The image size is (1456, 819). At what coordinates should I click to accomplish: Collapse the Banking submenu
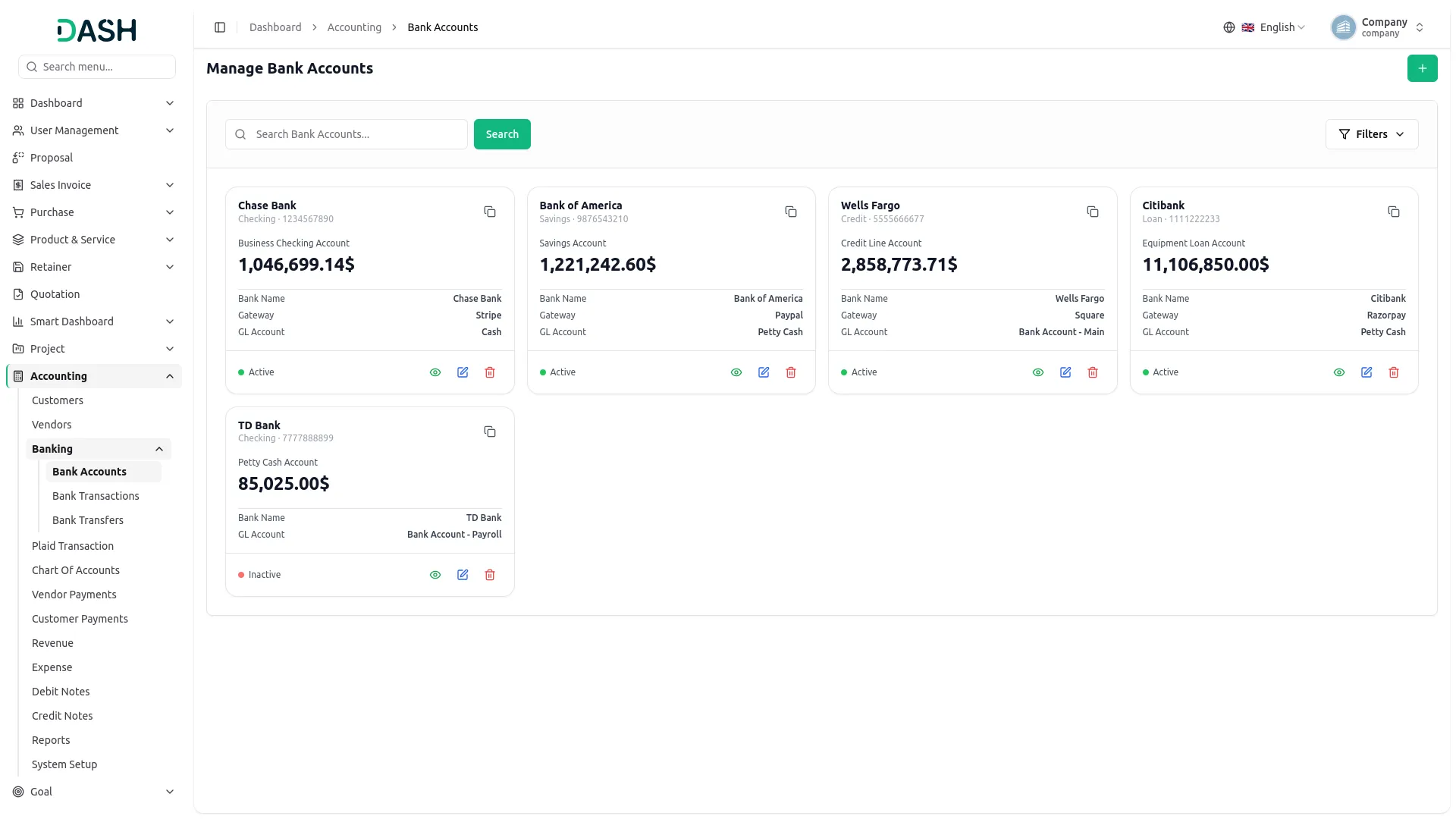[99, 449]
